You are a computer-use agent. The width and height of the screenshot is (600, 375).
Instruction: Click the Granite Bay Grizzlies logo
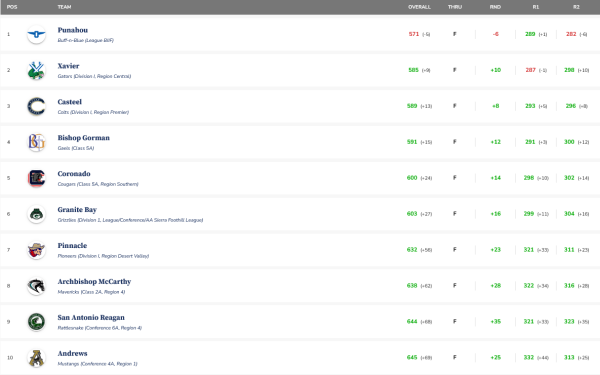click(x=36, y=214)
